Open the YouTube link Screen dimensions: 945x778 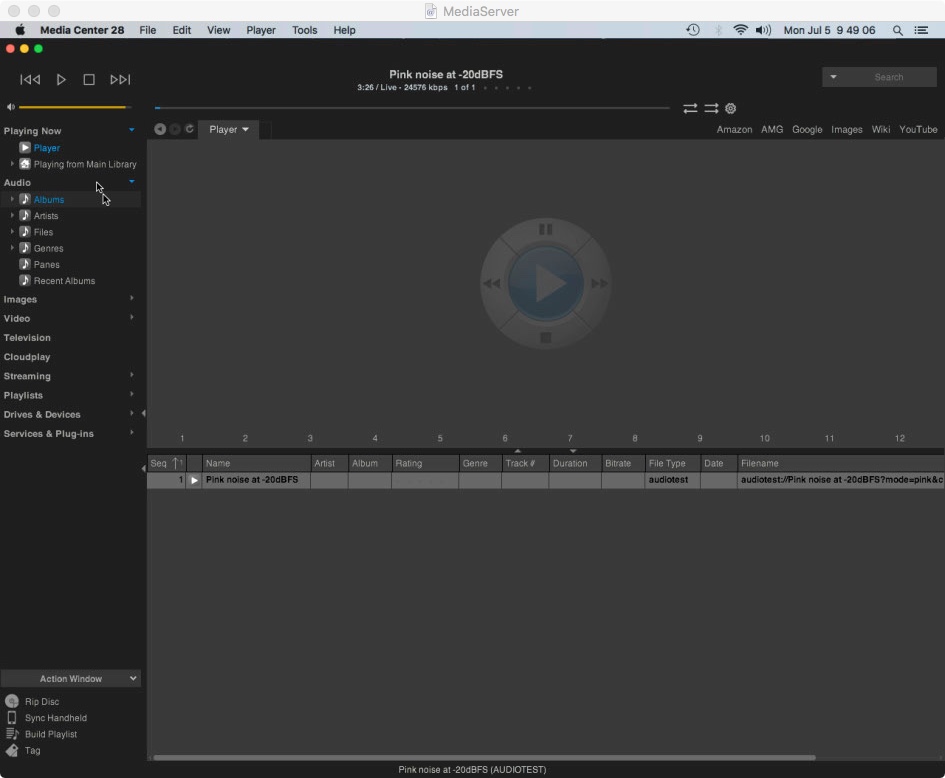tap(918, 130)
